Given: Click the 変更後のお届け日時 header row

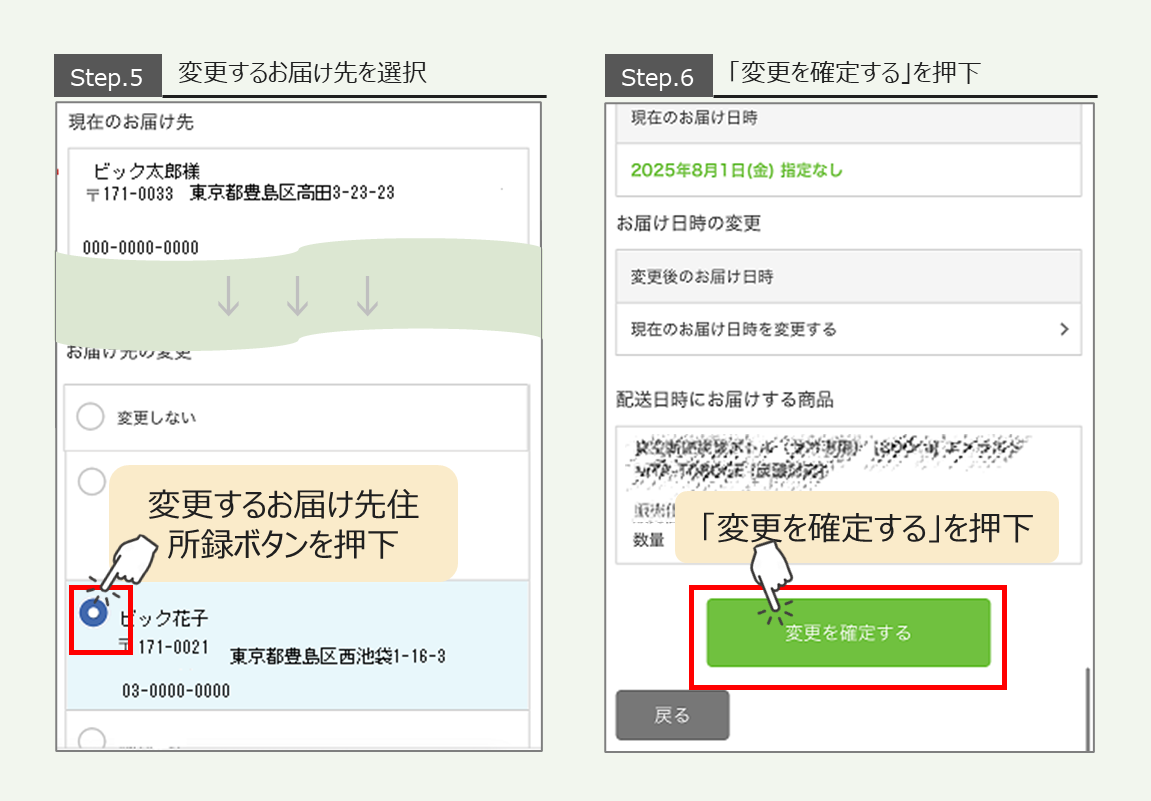Looking at the screenshot, I should coord(848,277).
